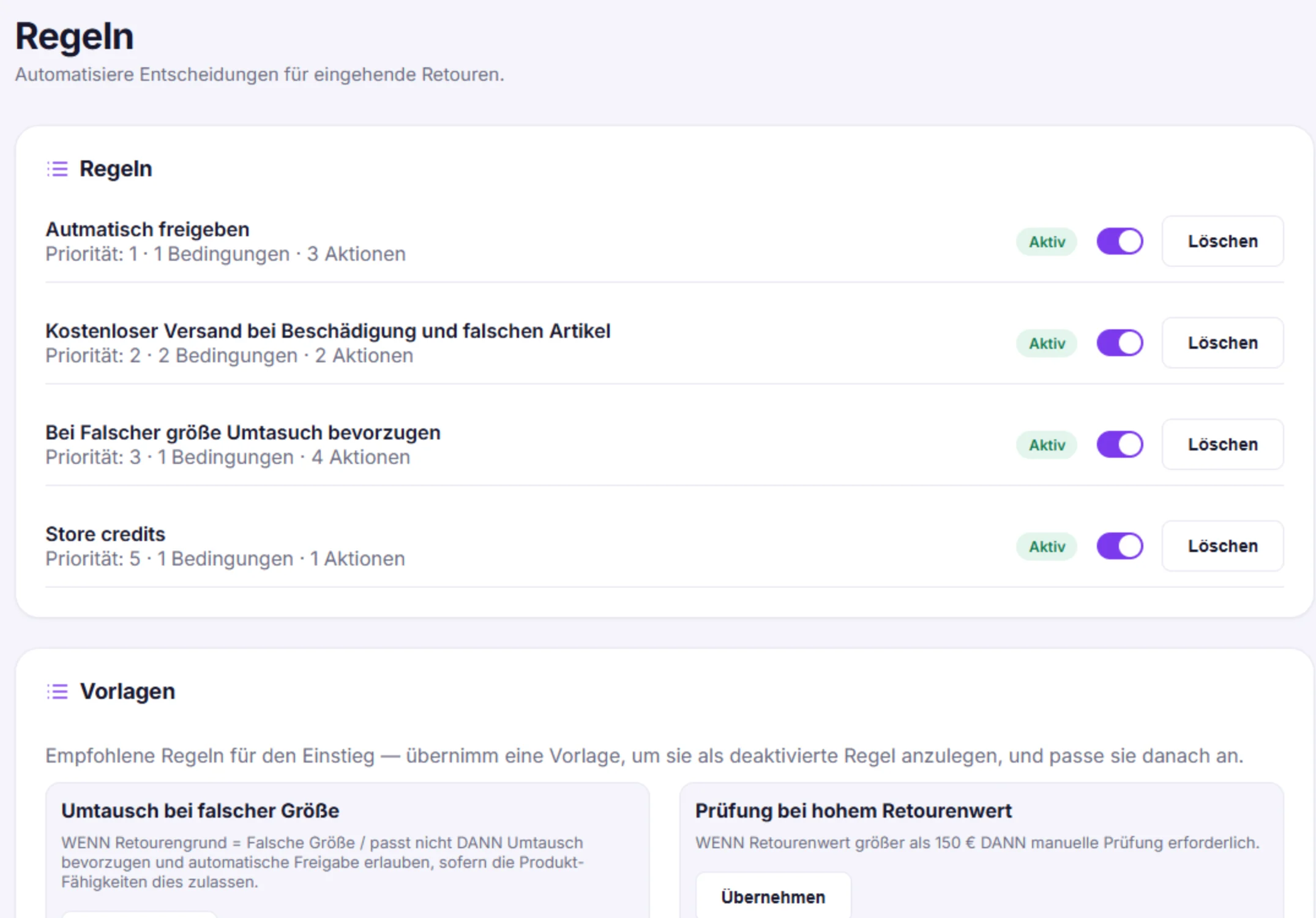Screen dimensions: 1316x918
Task: Click 'Automatisiere Entscheidungen für eingehende Retouren' subtitle
Action: pyautogui.click(x=260, y=75)
